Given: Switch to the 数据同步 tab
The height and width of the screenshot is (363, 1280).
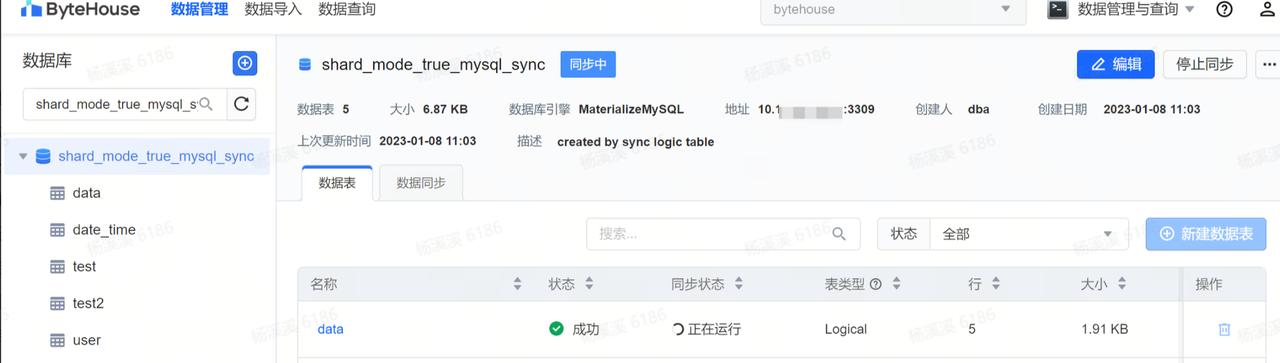Looking at the screenshot, I should click(421, 183).
